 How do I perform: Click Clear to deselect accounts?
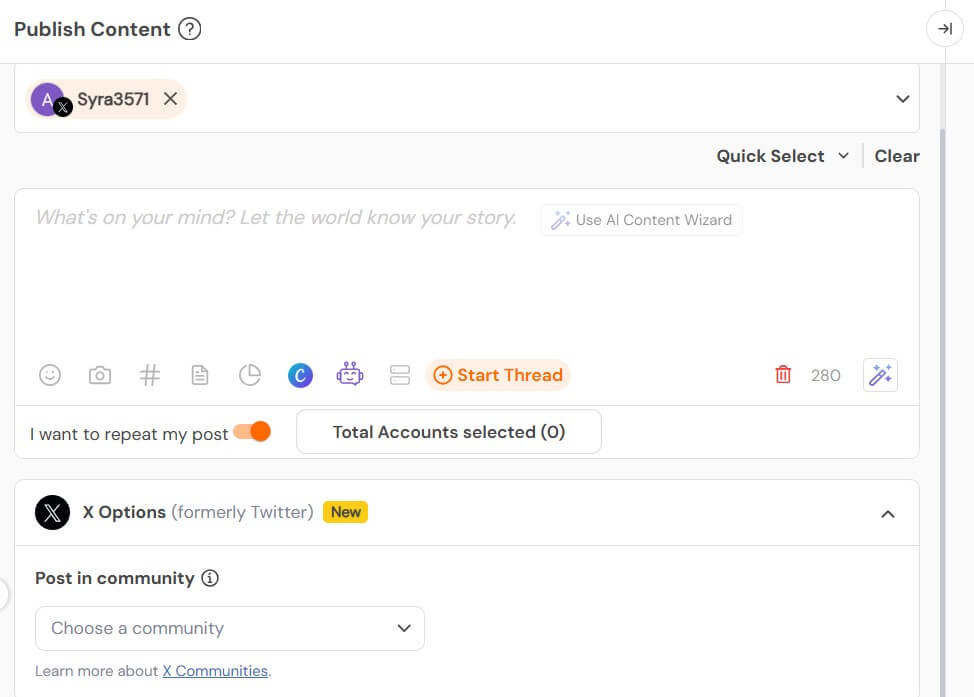[897, 156]
